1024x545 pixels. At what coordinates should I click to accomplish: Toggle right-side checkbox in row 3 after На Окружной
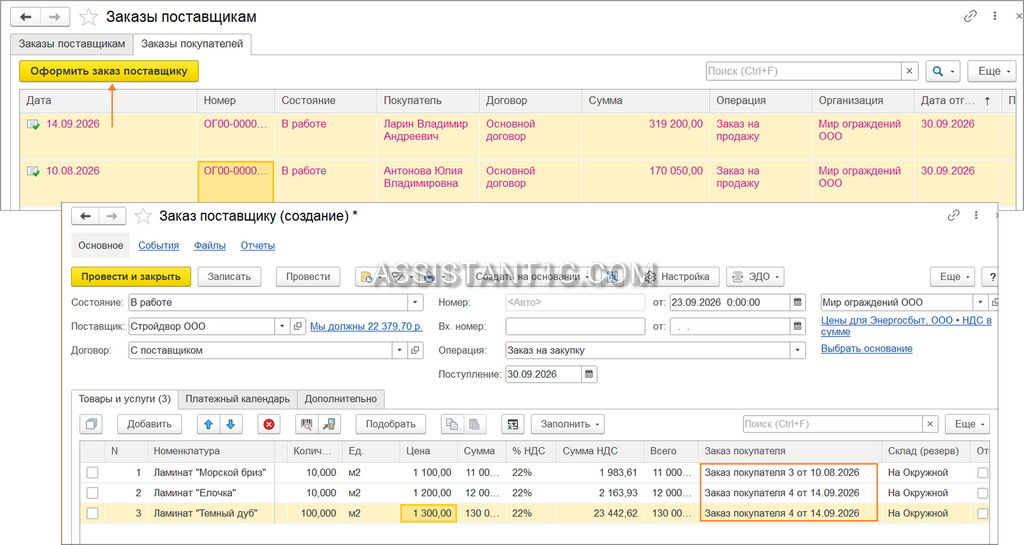click(982, 514)
